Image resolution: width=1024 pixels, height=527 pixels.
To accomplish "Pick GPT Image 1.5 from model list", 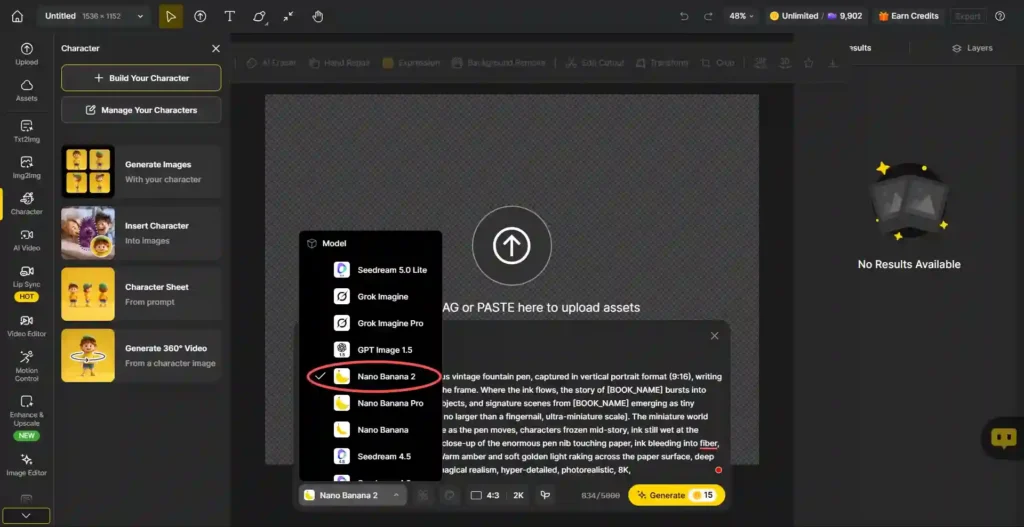I will point(384,350).
